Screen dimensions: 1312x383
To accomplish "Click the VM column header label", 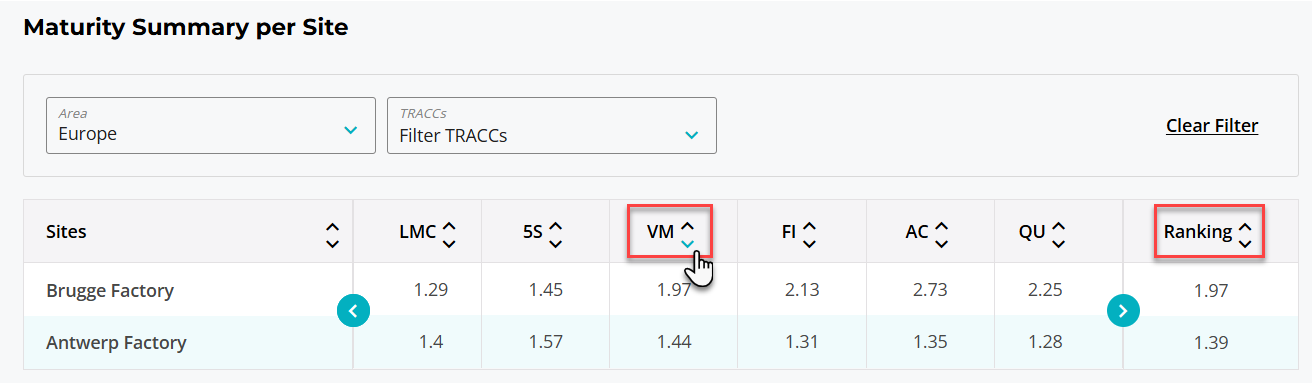I will [x=660, y=232].
